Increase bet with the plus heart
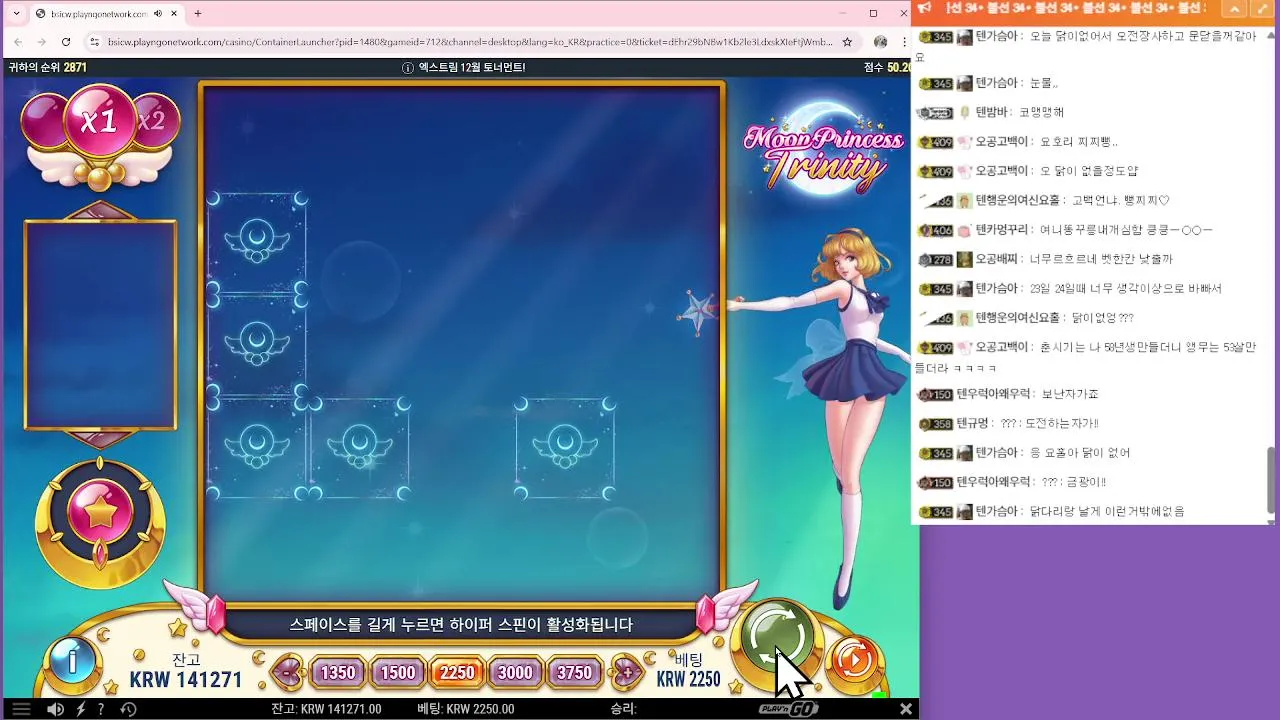1280x720 pixels. [x=627, y=673]
